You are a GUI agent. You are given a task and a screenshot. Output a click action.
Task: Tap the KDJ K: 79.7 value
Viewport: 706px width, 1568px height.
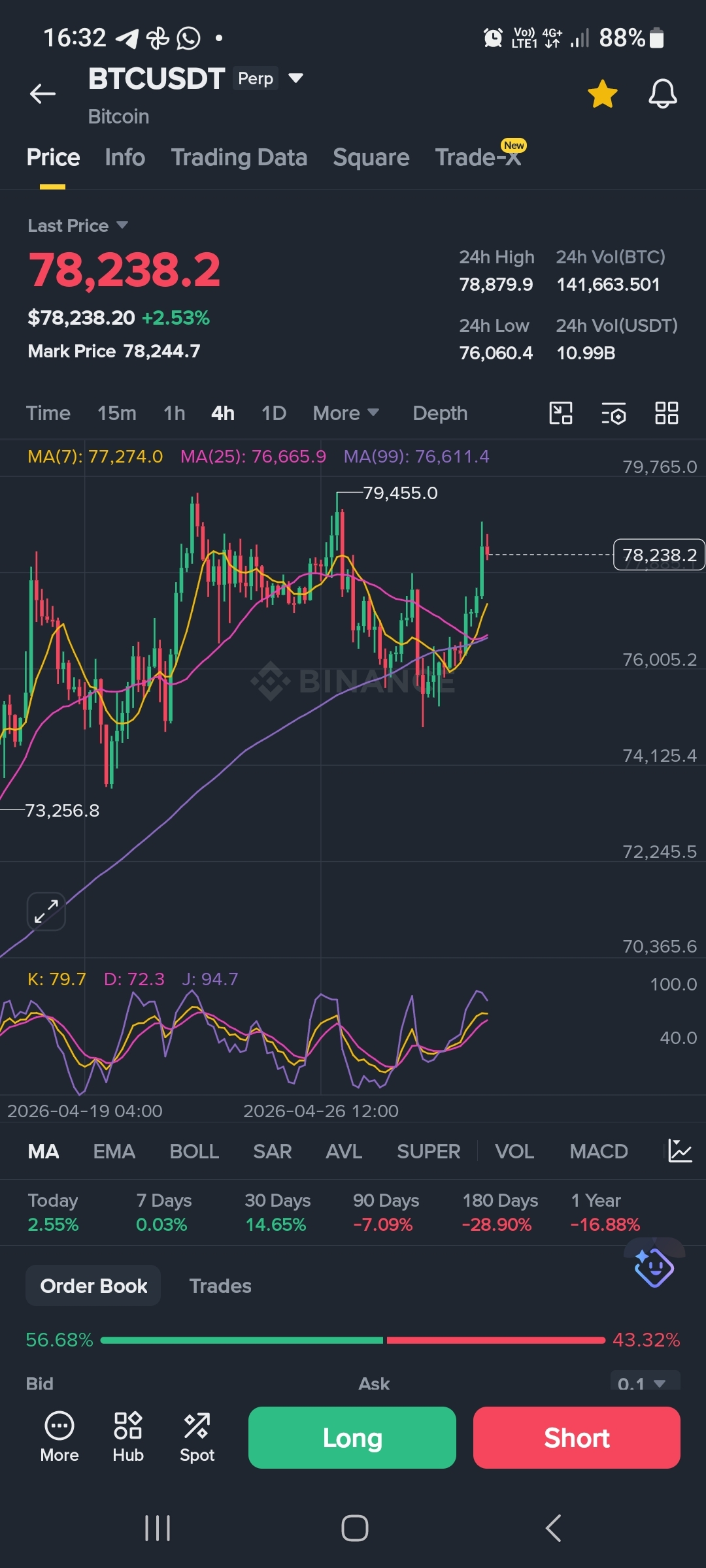click(x=57, y=979)
